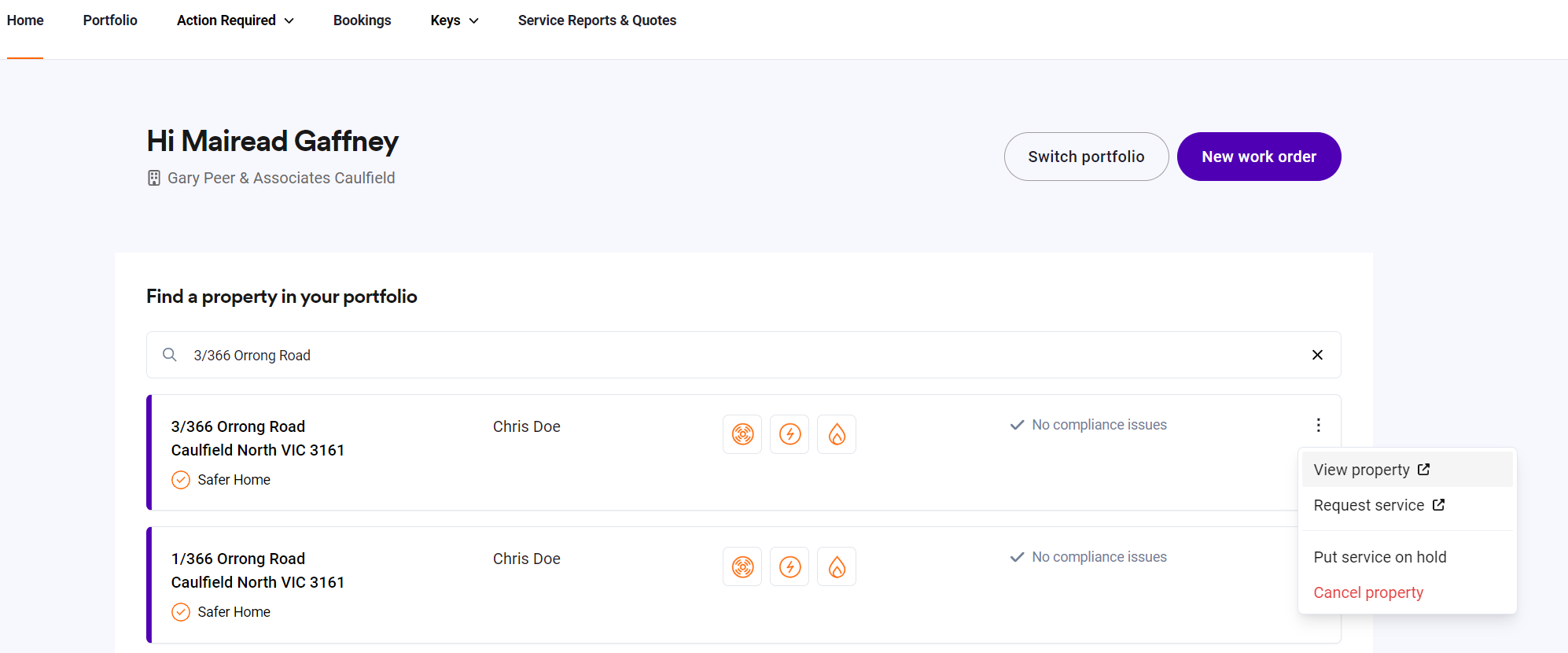Select Put service on hold
1568x653 pixels.
pyautogui.click(x=1379, y=557)
